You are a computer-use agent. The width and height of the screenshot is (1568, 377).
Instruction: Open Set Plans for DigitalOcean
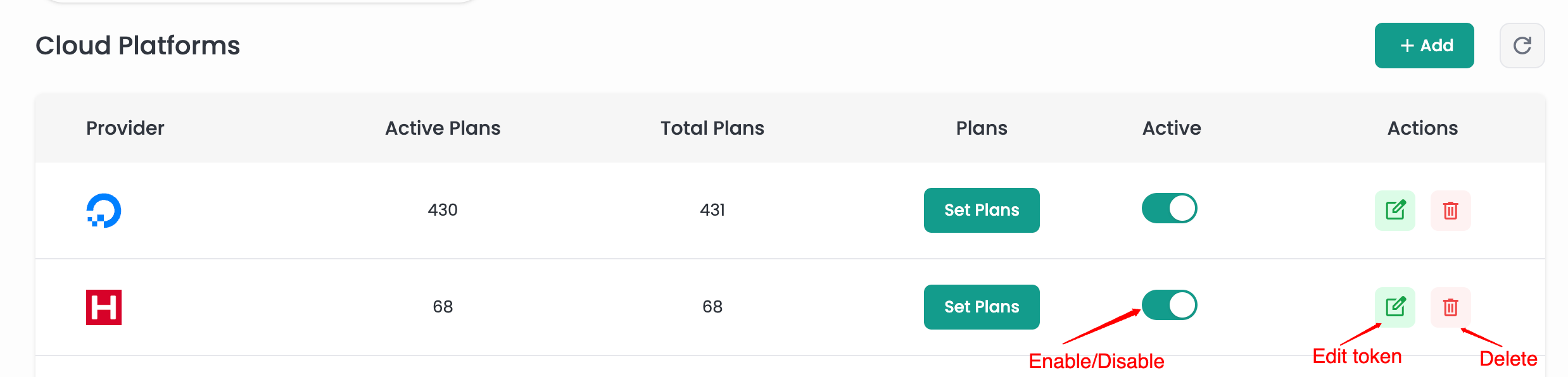point(981,210)
